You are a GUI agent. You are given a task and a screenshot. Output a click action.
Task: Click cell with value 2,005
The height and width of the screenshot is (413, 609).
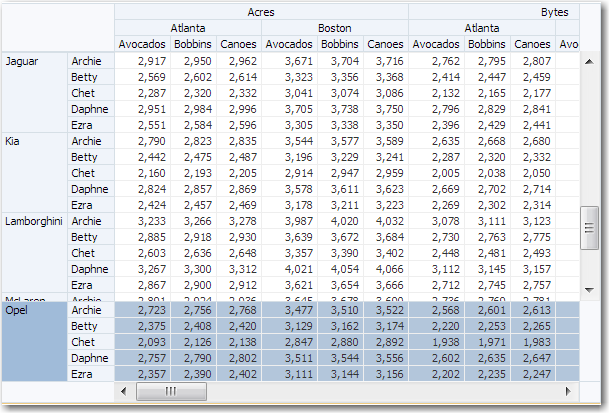[x=437, y=173]
